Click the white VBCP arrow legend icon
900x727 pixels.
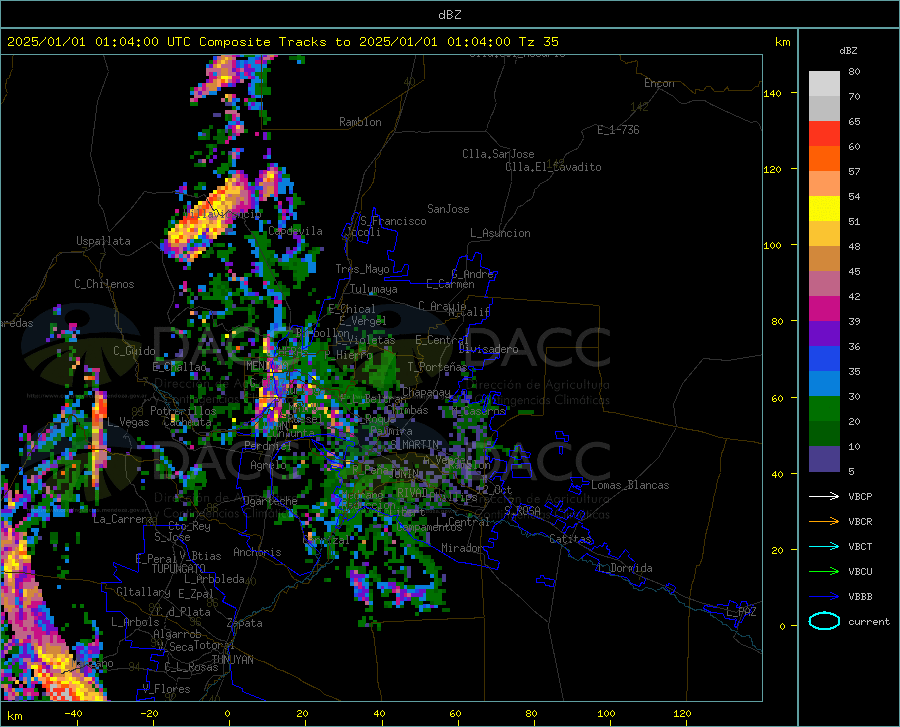824,496
